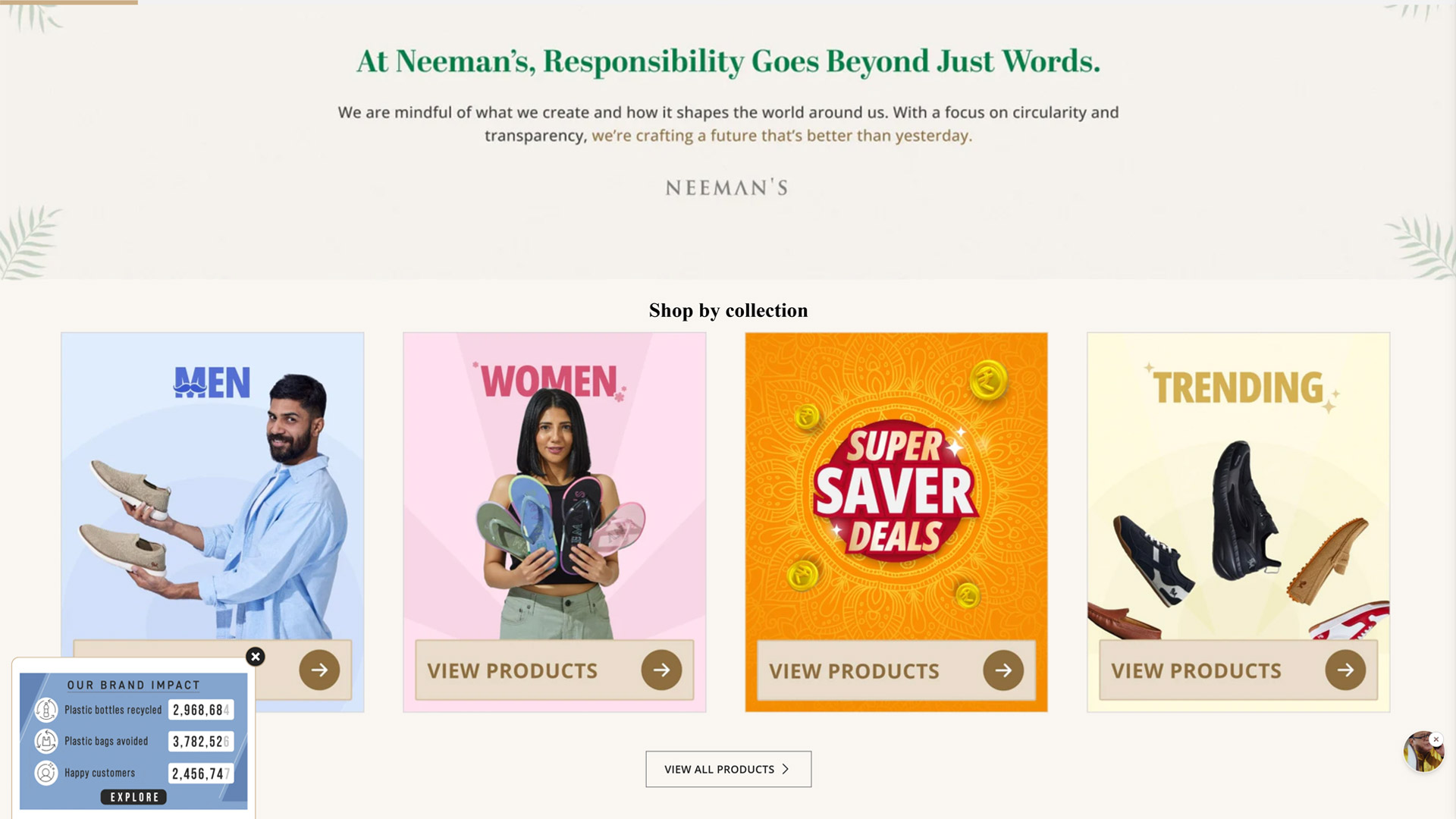
Task: Click the happy customers icon
Action: 46,773
